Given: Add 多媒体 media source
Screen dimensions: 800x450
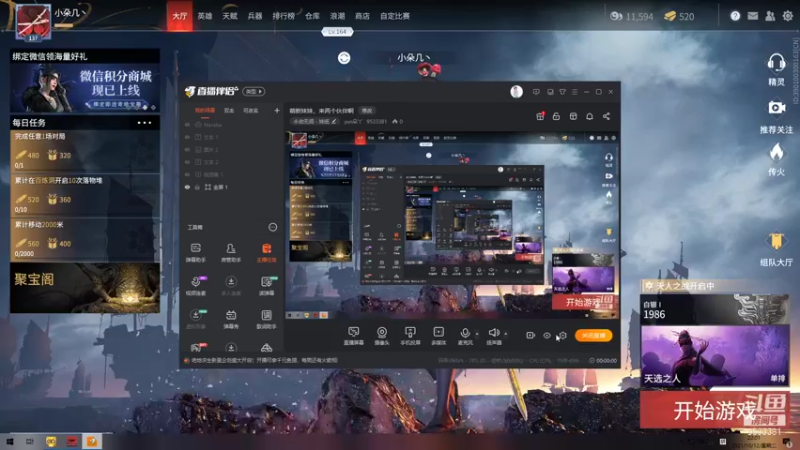Looking at the screenshot, I should tap(438, 336).
